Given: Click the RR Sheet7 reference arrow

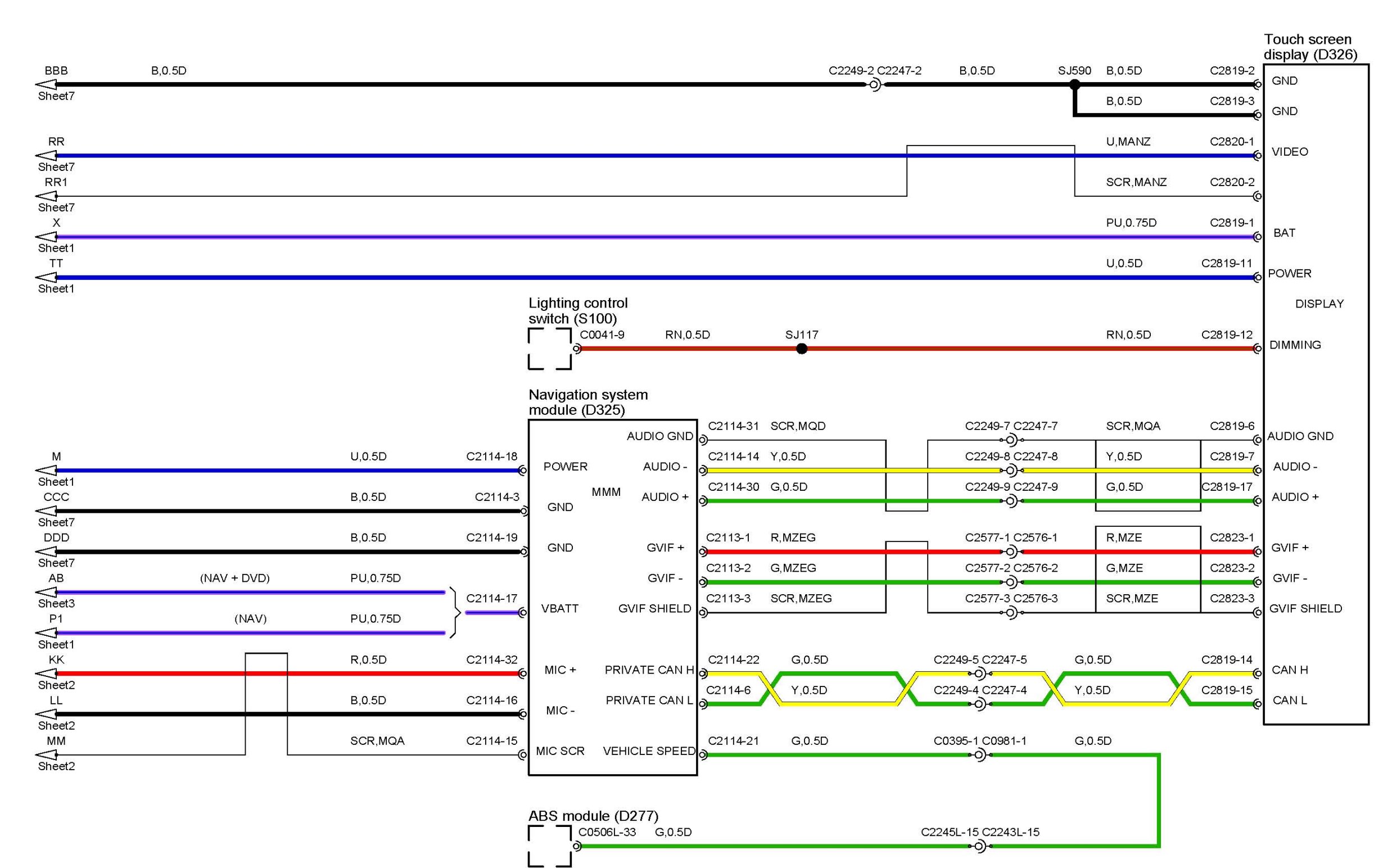Looking at the screenshot, I should tap(47, 156).
